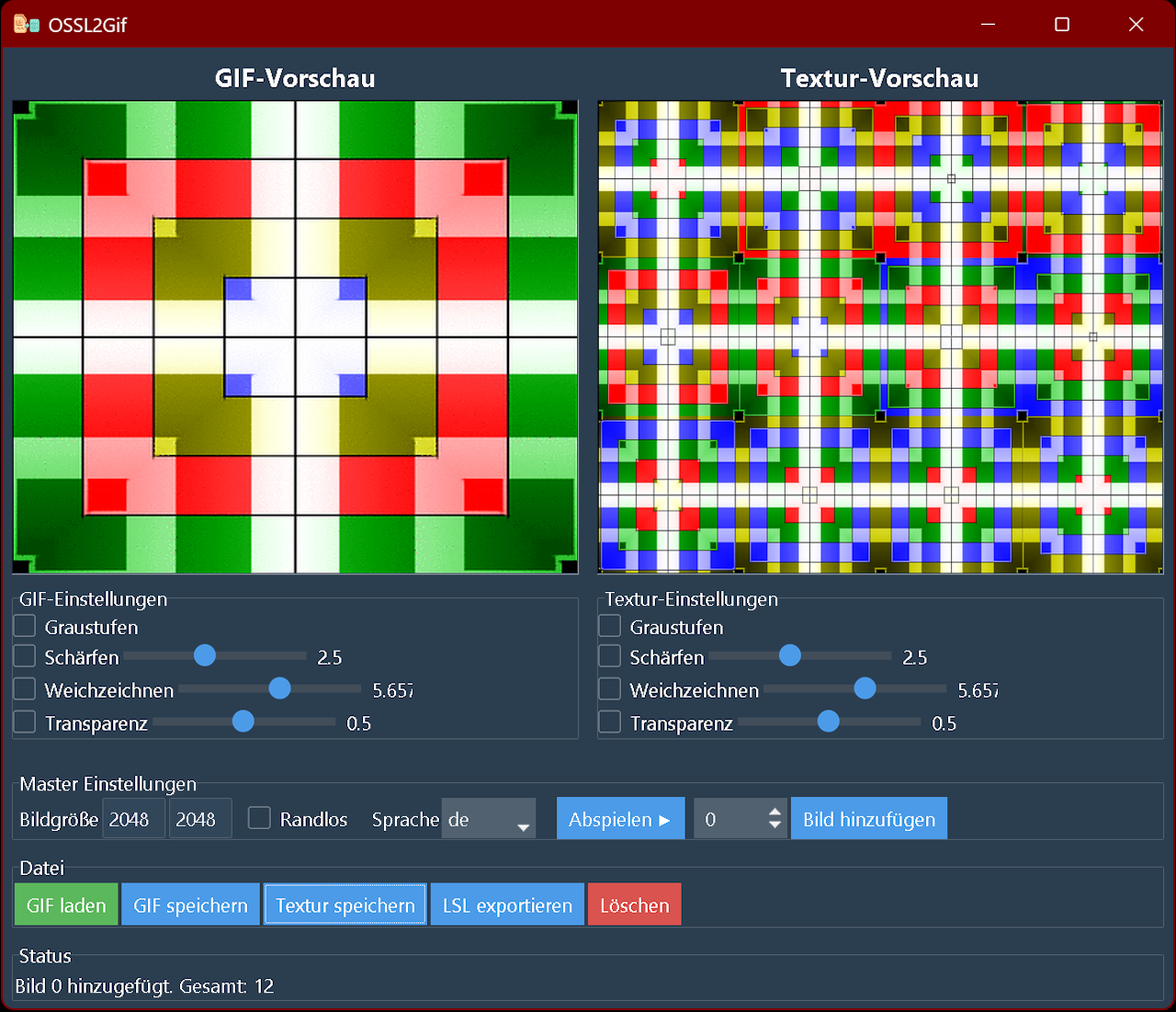1176x1012 pixels.
Task: Click GIF laden button
Action: 66,904
